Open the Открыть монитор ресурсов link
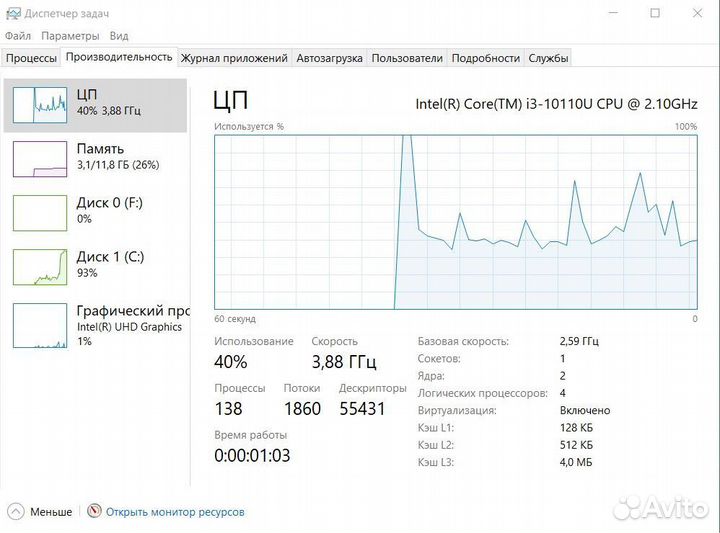The image size is (720, 533). (175, 512)
